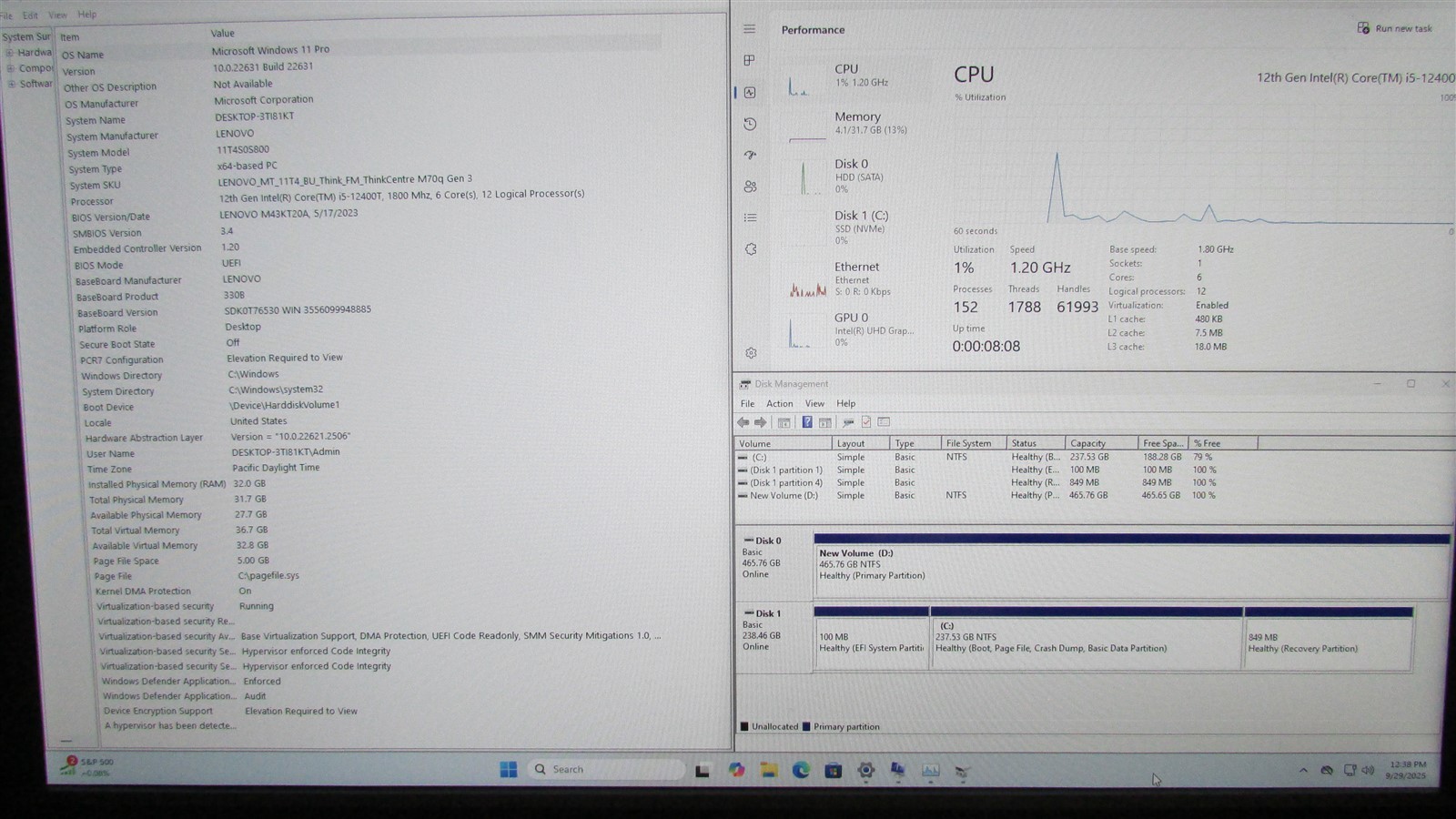1456x819 pixels.
Task: Switch to System Information on the taskbar
Action: [x=897, y=771]
